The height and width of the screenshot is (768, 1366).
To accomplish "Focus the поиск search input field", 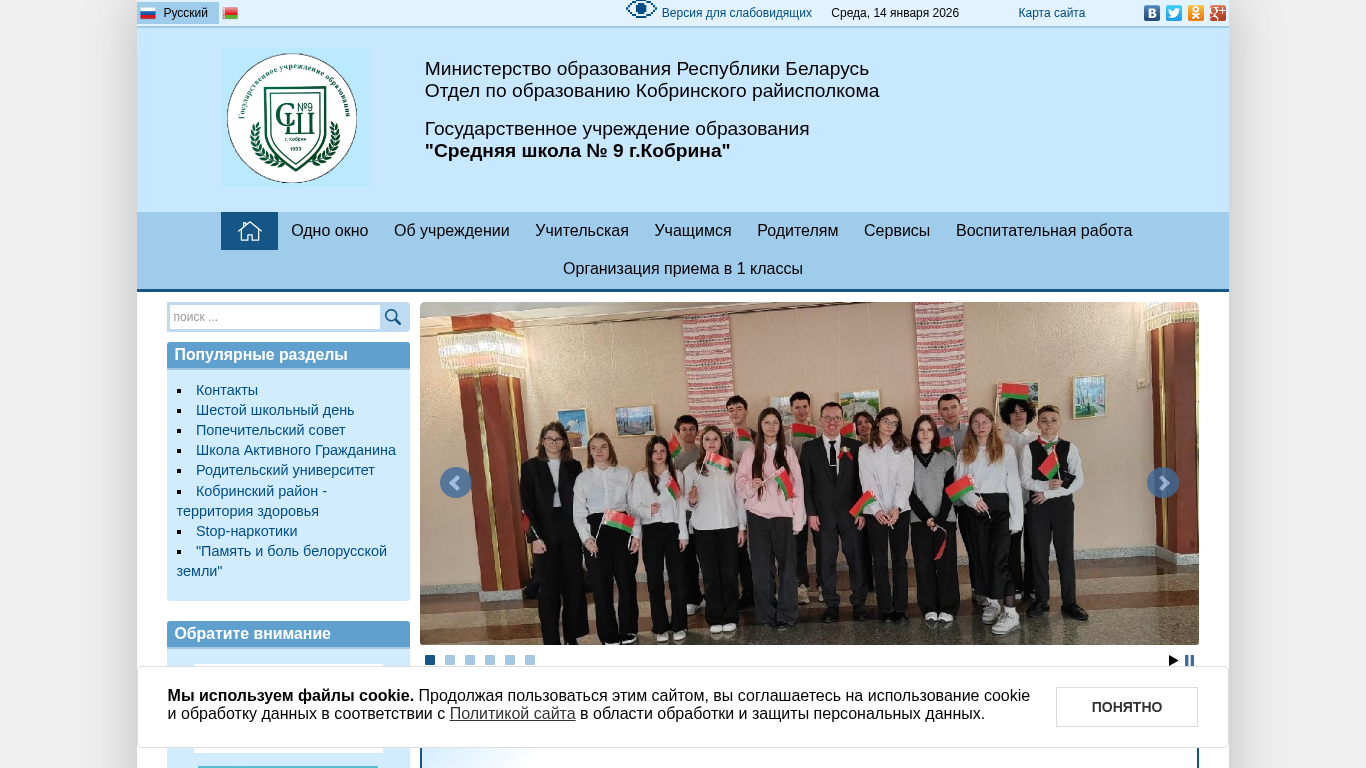I will coord(275,317).
